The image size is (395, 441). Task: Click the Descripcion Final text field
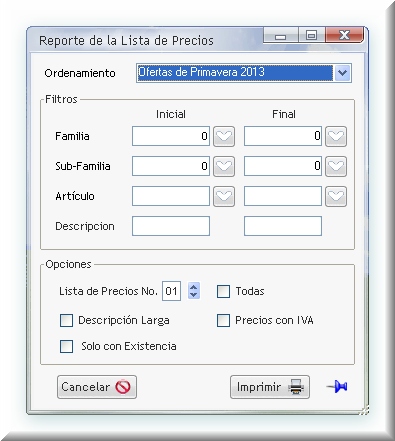[x=283, y=226]
